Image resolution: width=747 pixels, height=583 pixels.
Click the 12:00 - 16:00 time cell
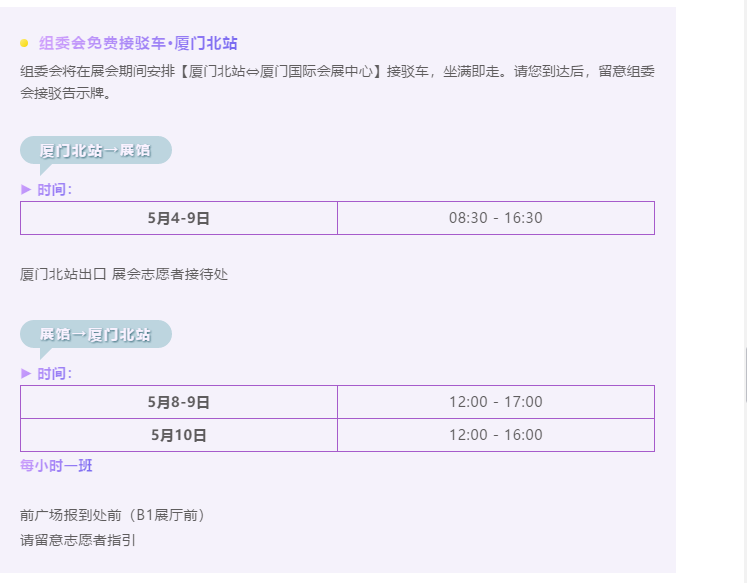point(496,435)
